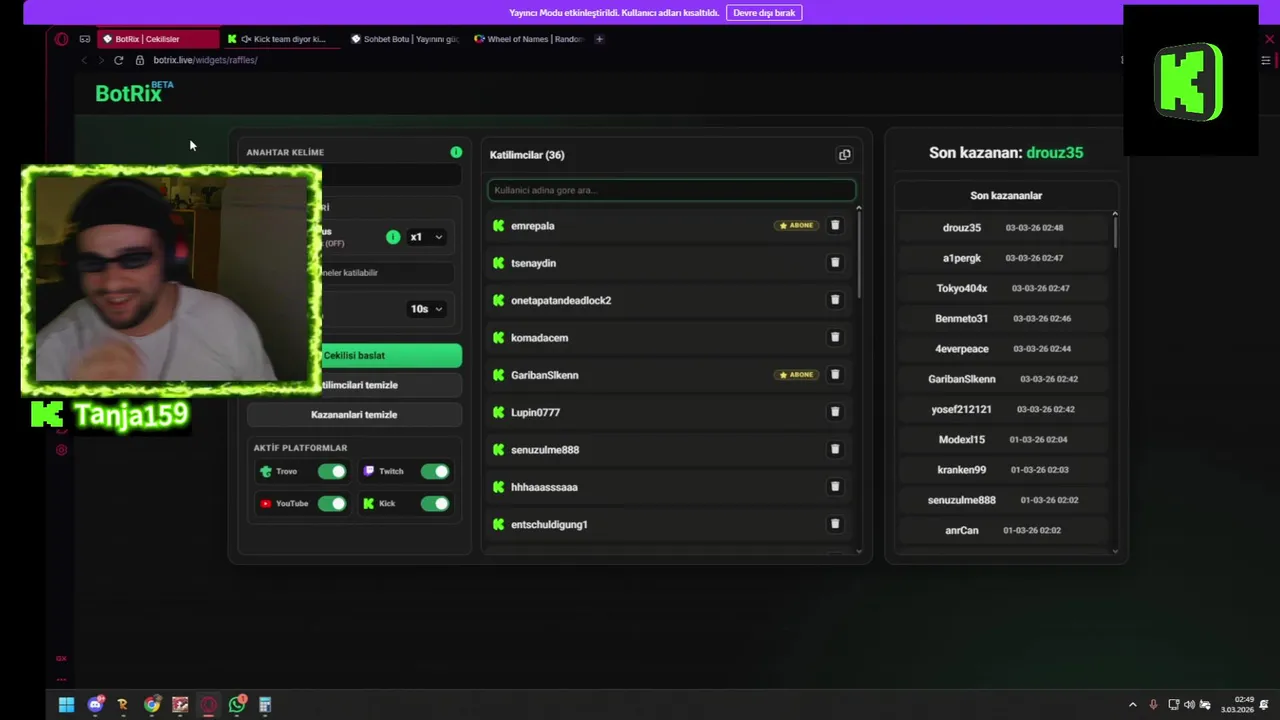Toggle the Trovo platform switch
Image resolution: width=1280 pixels, height=720 pixels.
[x=332, y=471]
